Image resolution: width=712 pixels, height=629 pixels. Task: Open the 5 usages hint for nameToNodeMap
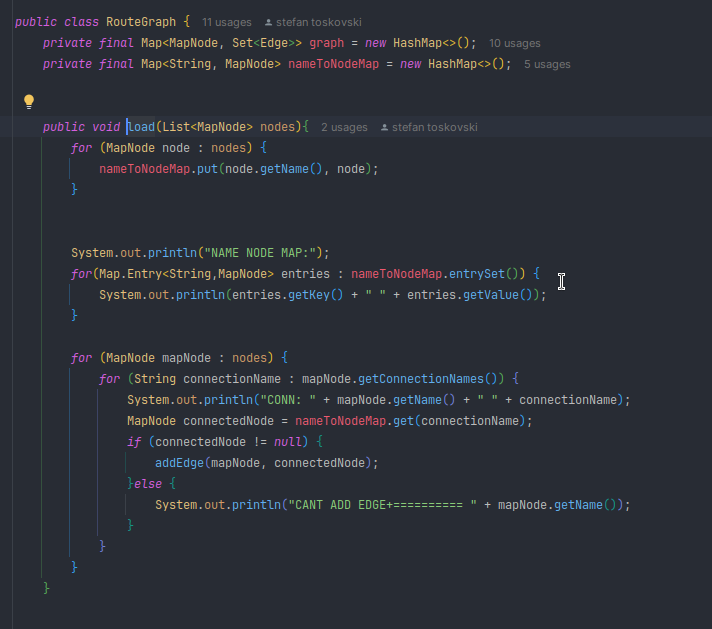[x=547, y=64]
